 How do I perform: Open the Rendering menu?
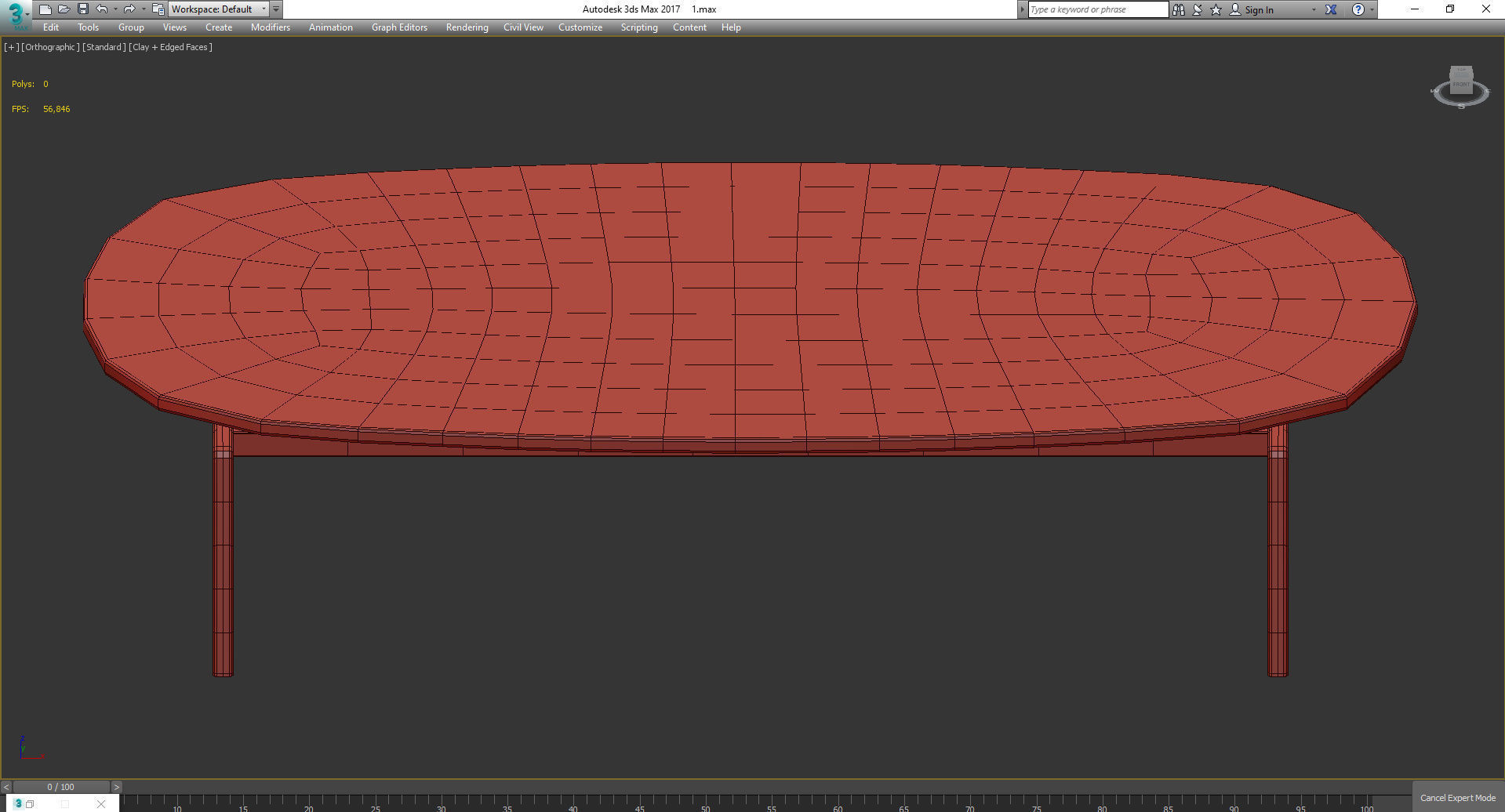click(x=467, y=27)
